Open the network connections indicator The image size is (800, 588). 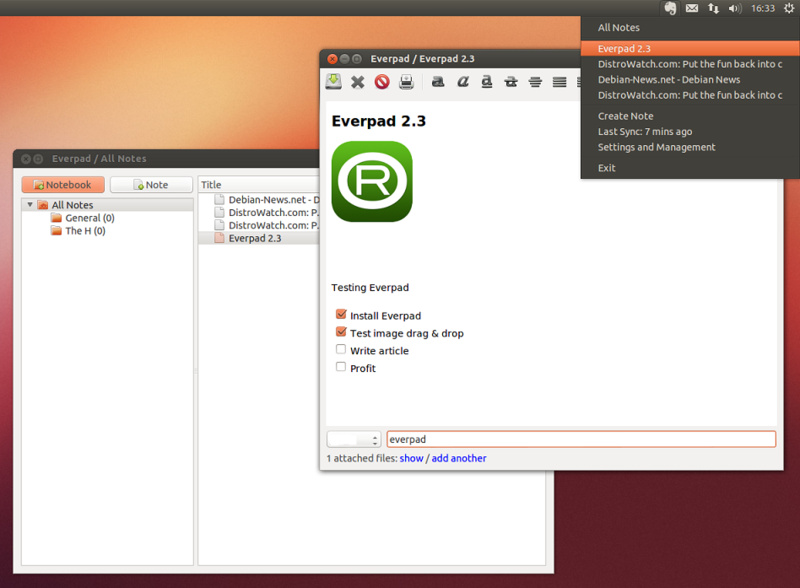coord(713,8)
